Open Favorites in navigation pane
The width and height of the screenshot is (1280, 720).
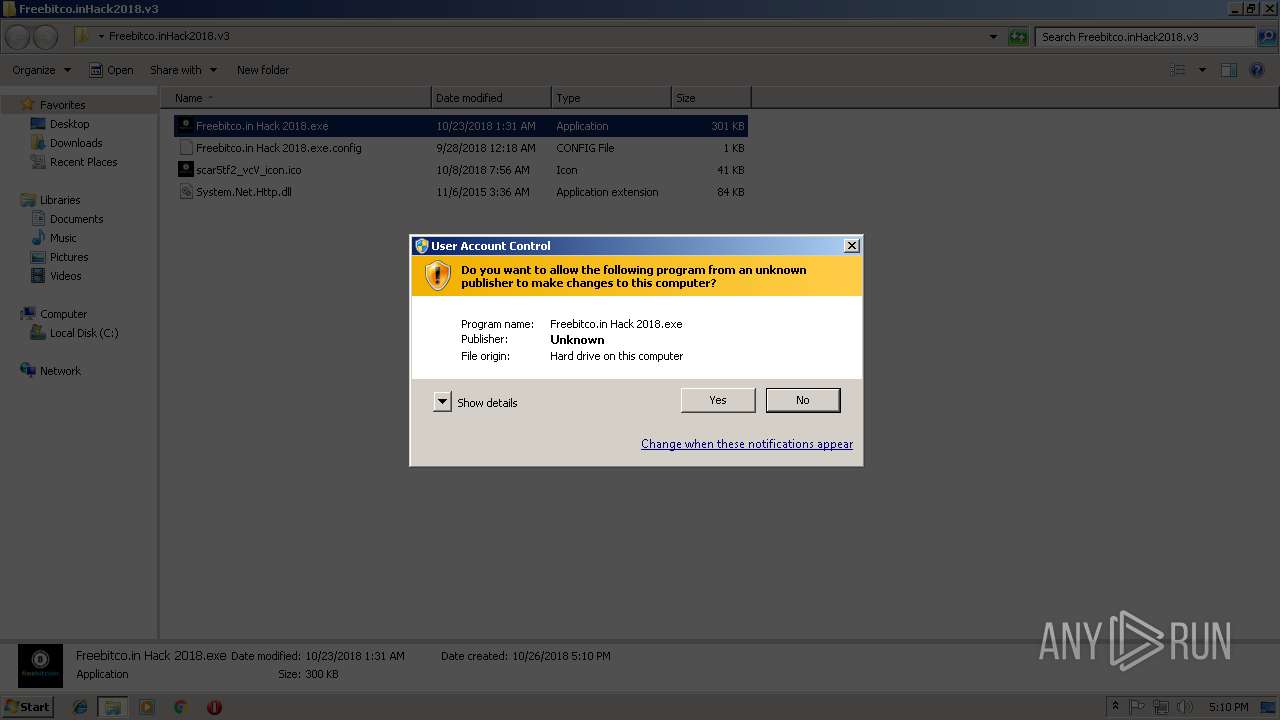coord(62,105)
